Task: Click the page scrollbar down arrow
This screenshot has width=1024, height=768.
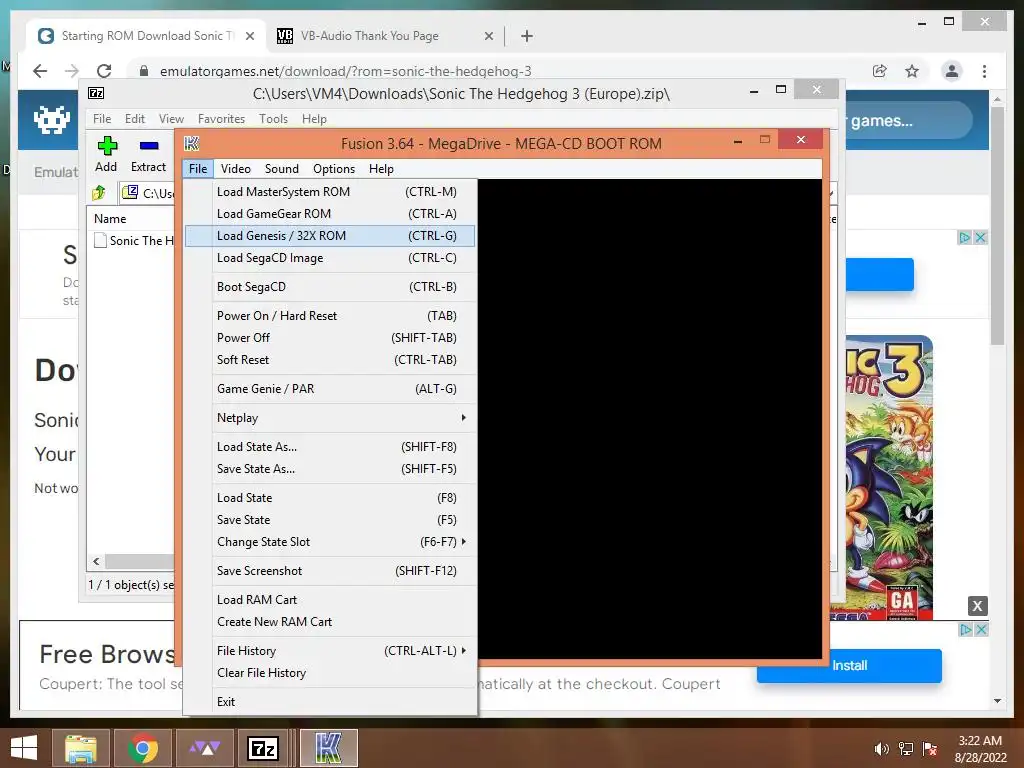Action: [997, 701]
